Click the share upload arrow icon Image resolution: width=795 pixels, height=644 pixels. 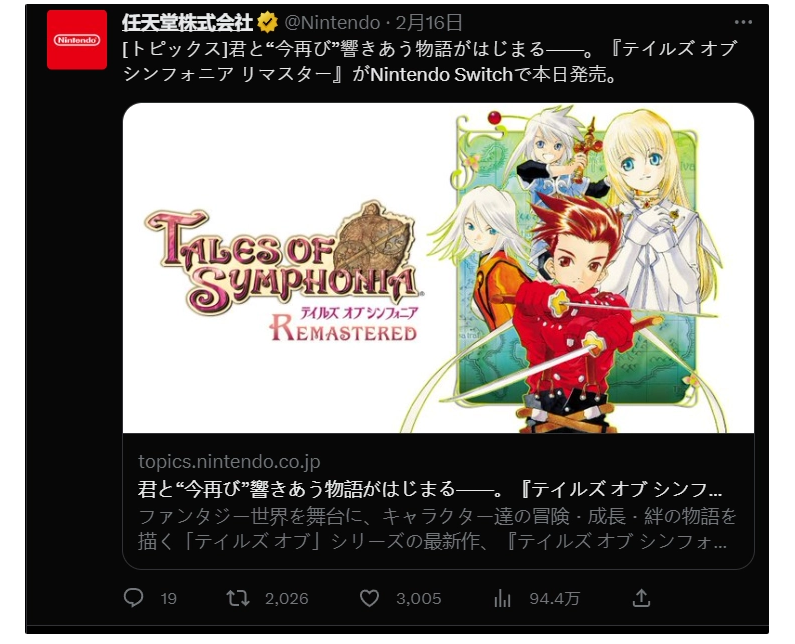pos(641,598)
